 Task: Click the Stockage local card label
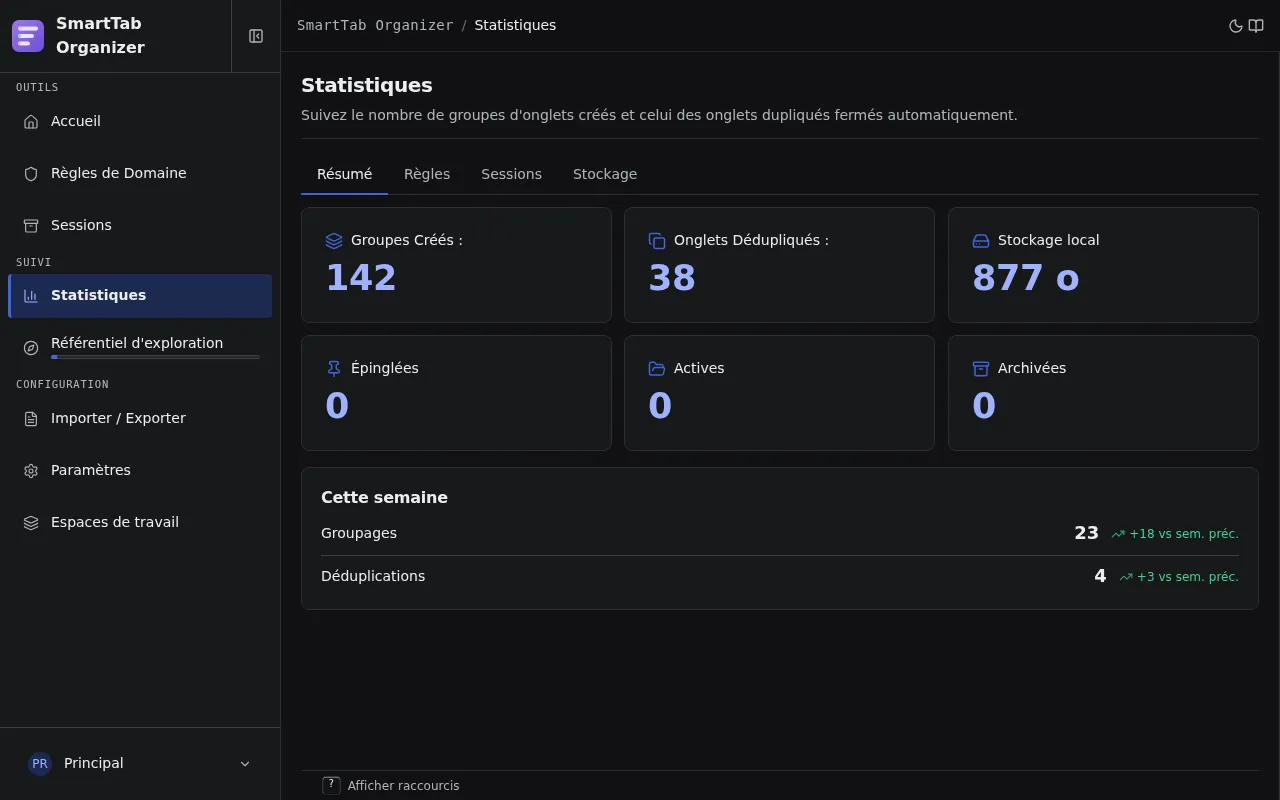click(x=1048, y=241)
